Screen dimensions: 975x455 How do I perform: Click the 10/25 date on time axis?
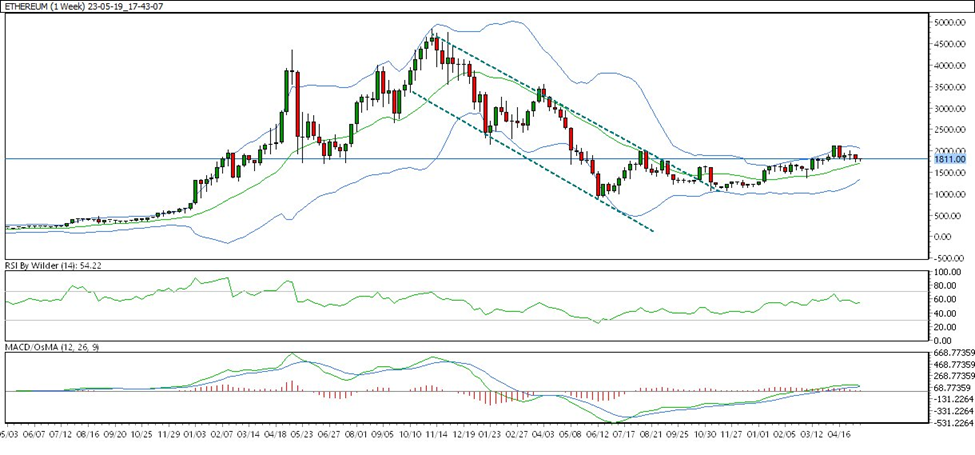(x=142, y=437)
